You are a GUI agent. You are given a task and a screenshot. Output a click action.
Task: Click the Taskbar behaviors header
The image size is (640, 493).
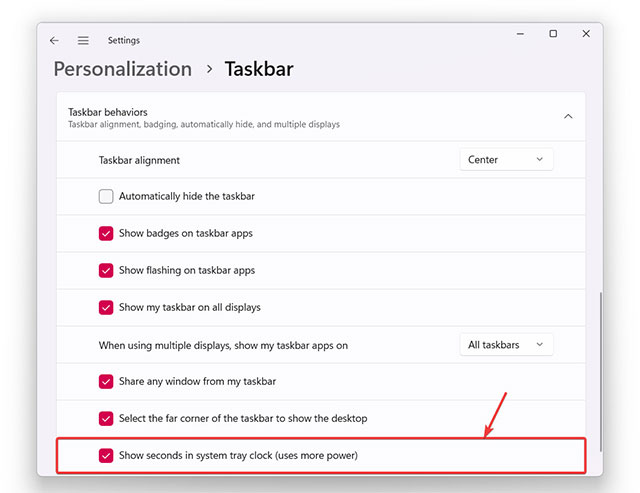tap(108, 112)
